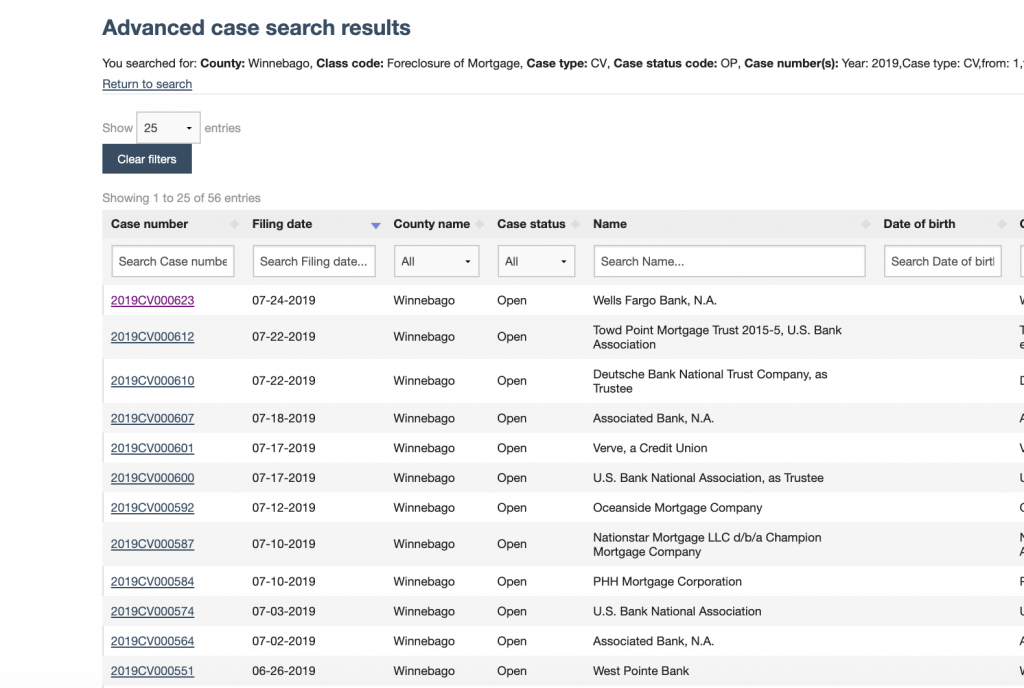Open case 2019CV000610
The image size is (1024, 688).
coord(152,381)
